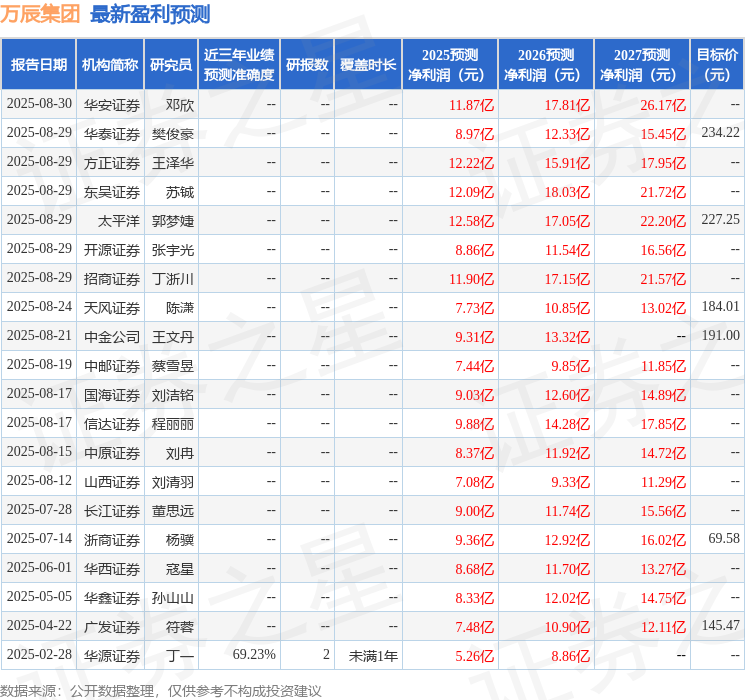Click the 广发证券 institution cell
This screenshot has width=745, height=700.
(112, 627)
